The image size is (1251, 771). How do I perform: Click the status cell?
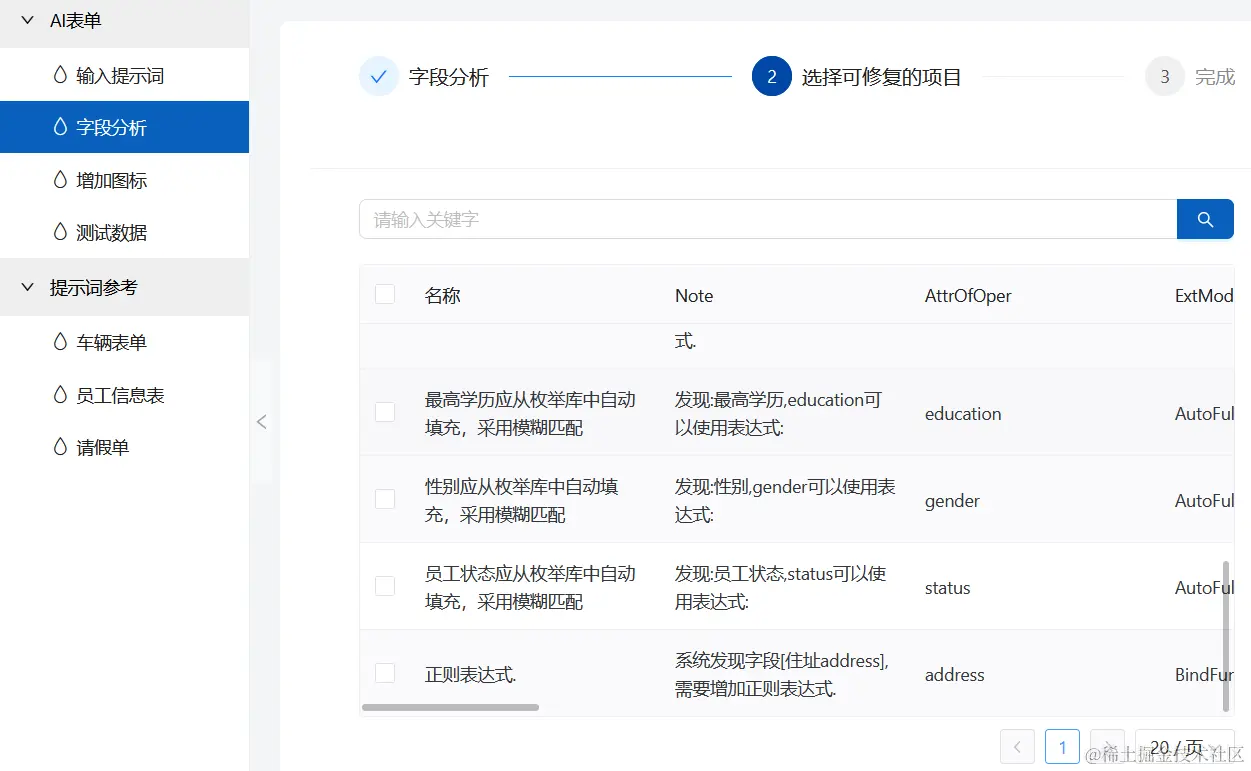point(947,587)
